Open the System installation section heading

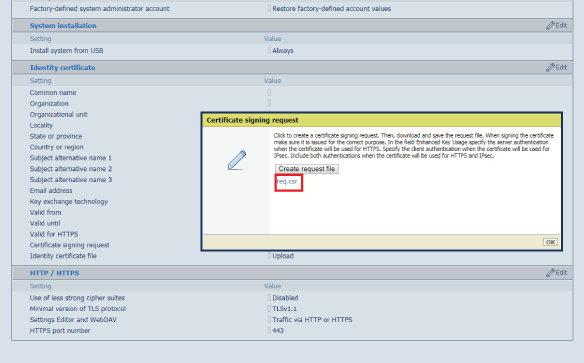pos(63,25)
